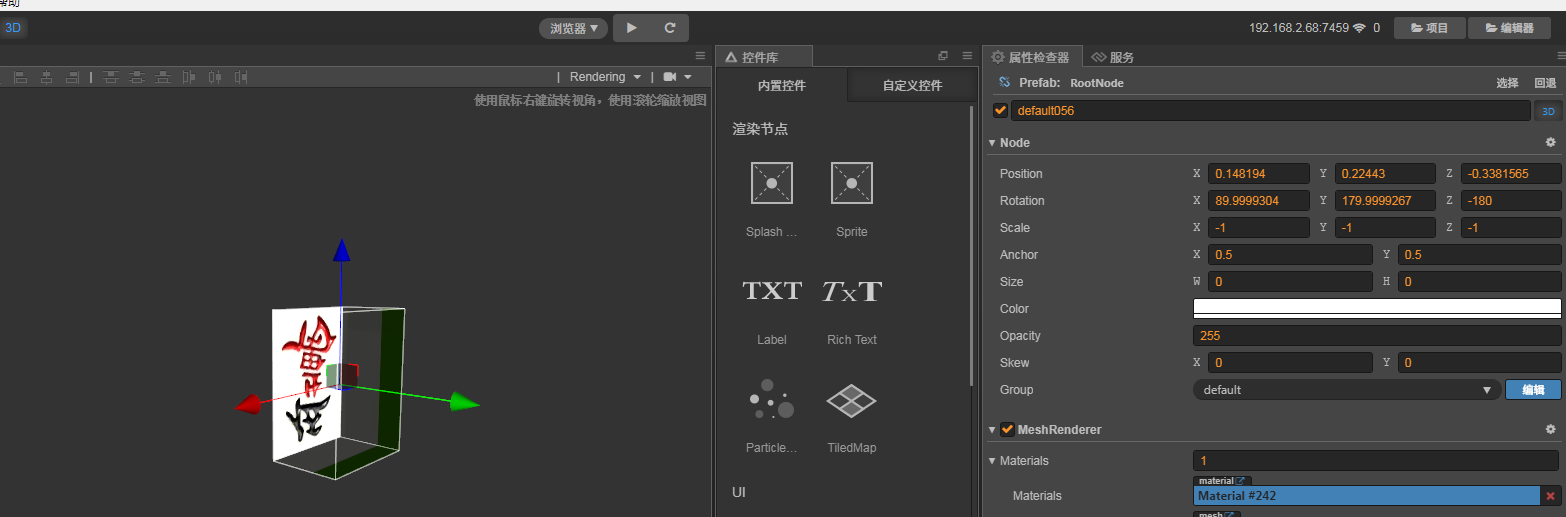Click the align horizontal centers icon
This screenshot has height=517, width=1566.
[x=46, y=77]
